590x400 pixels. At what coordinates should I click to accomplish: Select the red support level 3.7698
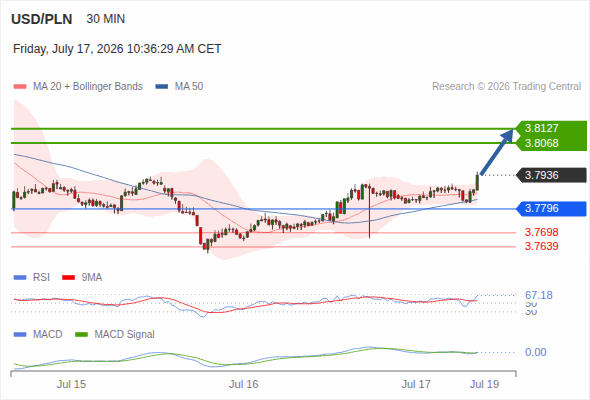tap(541, 232)
